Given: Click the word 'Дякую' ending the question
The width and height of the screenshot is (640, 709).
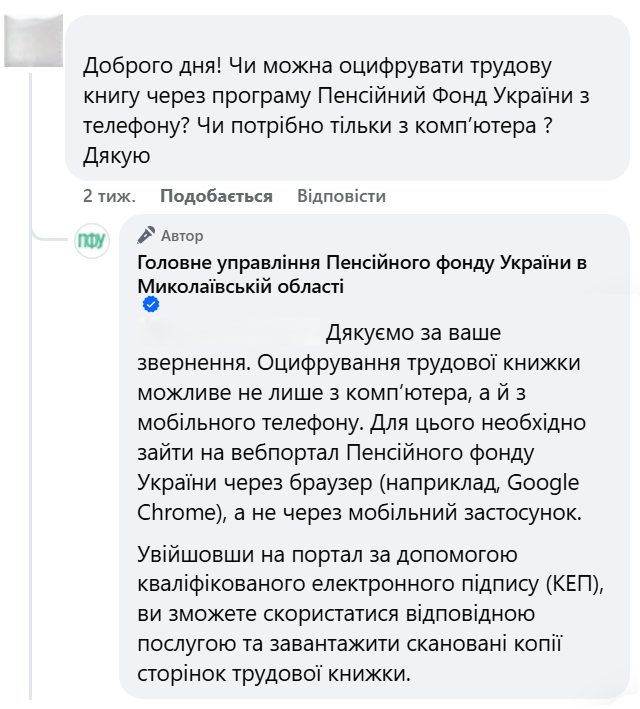Looking at the screenshot, I should [116, 155].
